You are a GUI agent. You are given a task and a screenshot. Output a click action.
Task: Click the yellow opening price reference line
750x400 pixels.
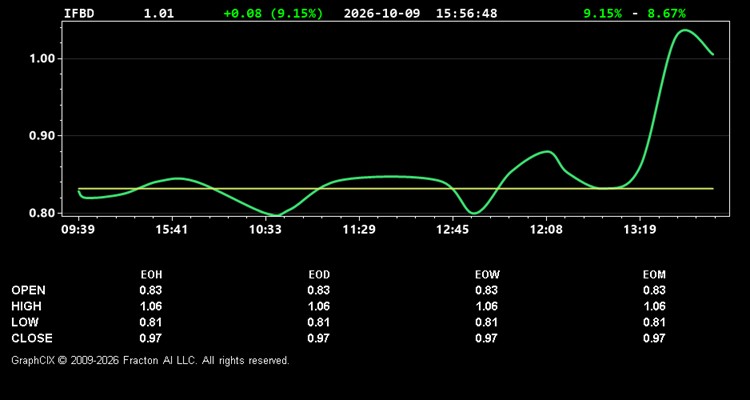click(x=396, y=189)
